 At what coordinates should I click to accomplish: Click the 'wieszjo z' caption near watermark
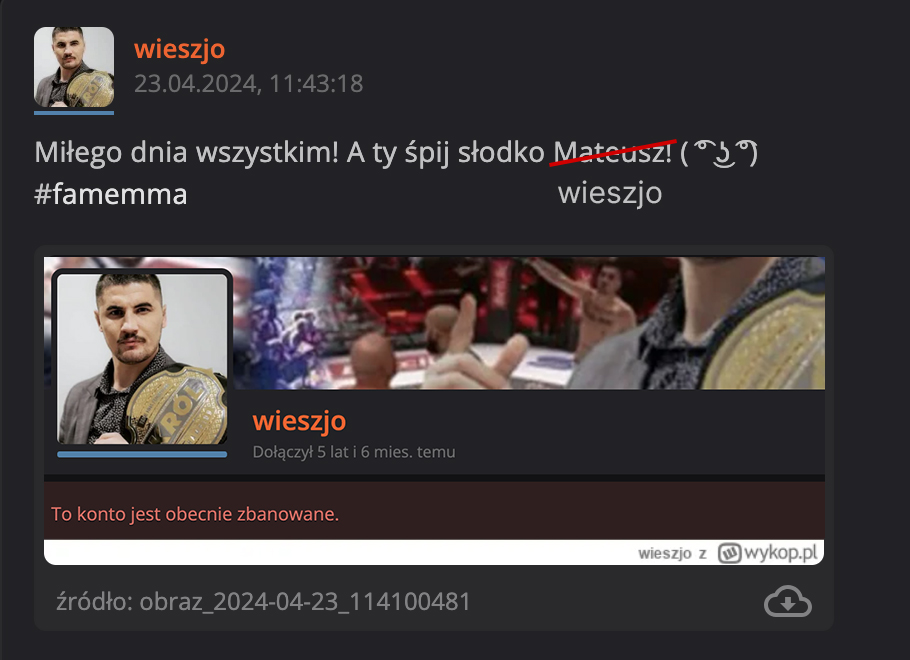pos(672,553)
